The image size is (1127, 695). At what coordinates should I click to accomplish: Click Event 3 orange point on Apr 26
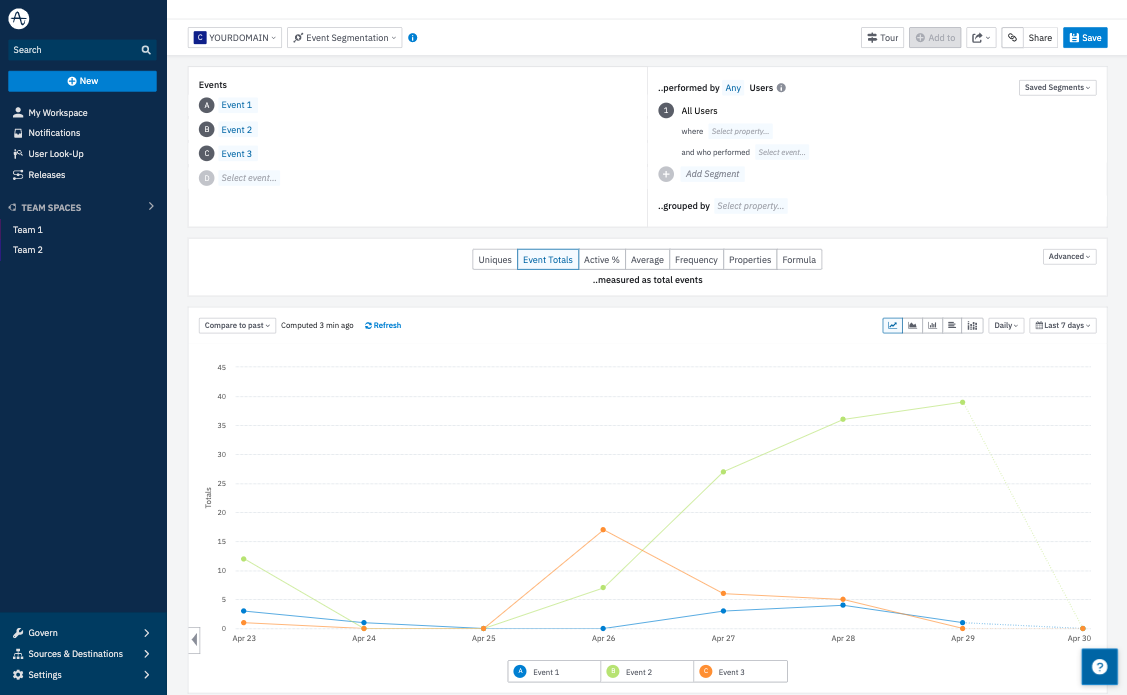point(603,530)
